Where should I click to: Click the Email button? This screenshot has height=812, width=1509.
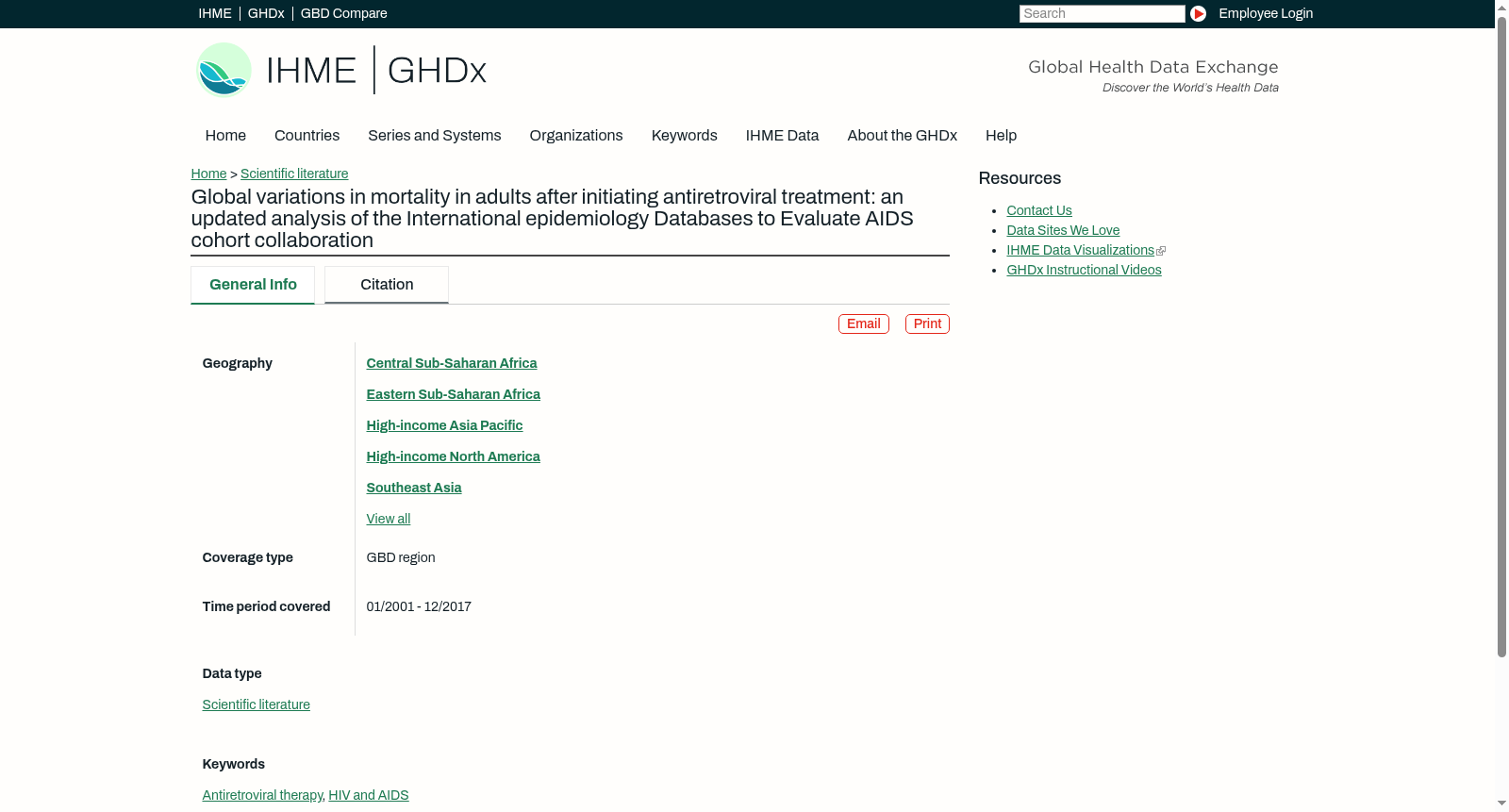pos(864,323)
